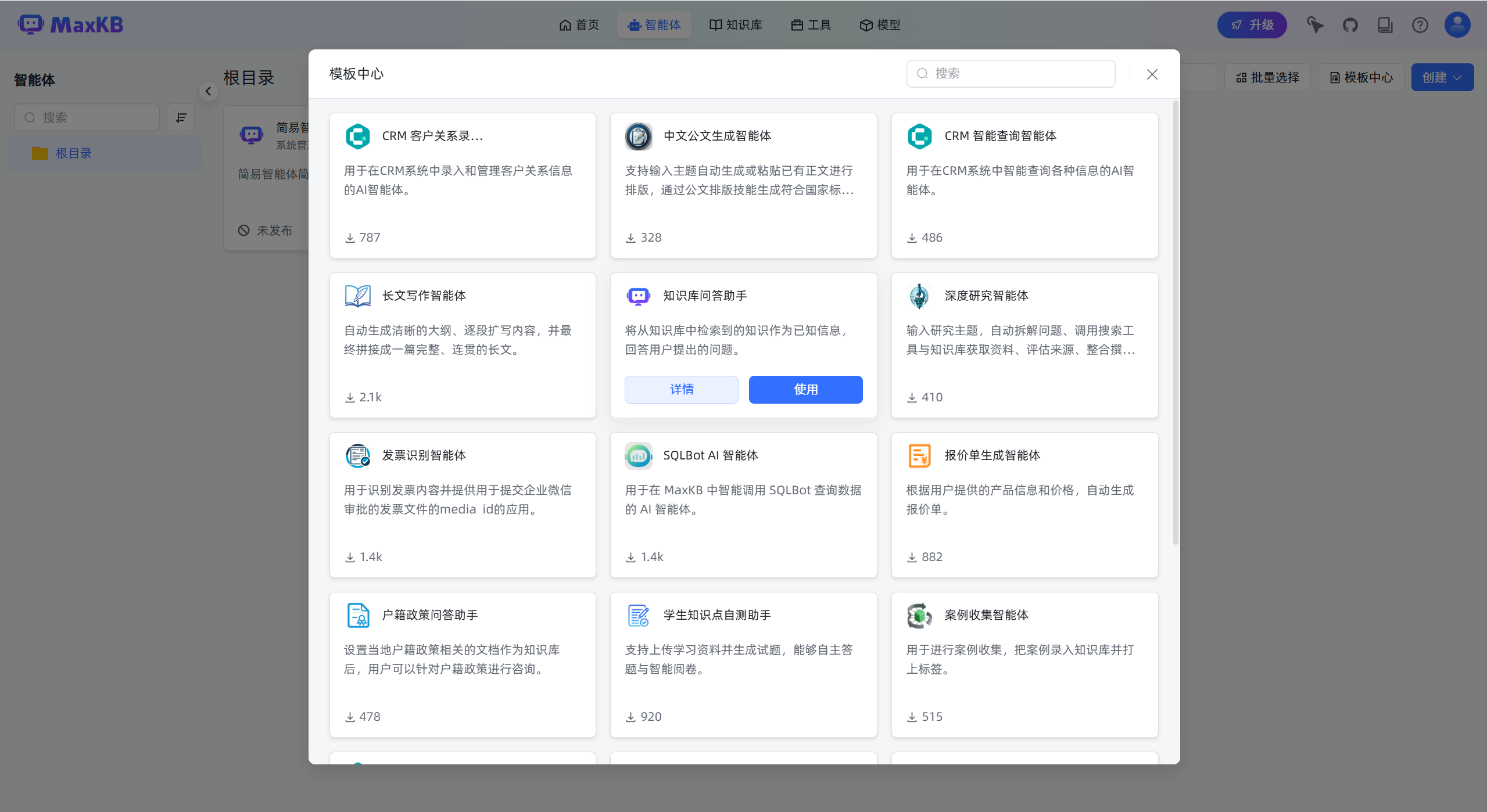Open the GitHub repository icon
Viewport: 1487px width, 812px height.
click(1350, 25)
